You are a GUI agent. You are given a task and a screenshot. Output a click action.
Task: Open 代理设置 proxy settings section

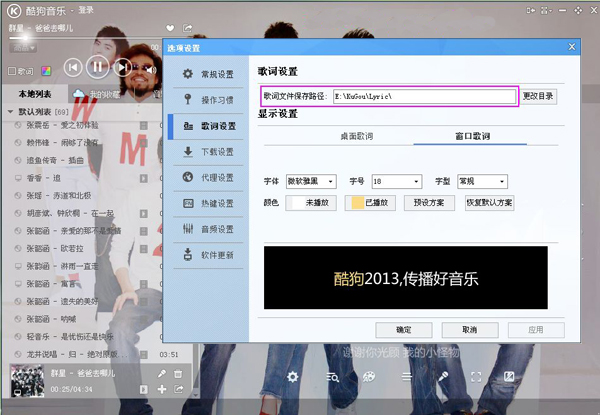[208, 177]
